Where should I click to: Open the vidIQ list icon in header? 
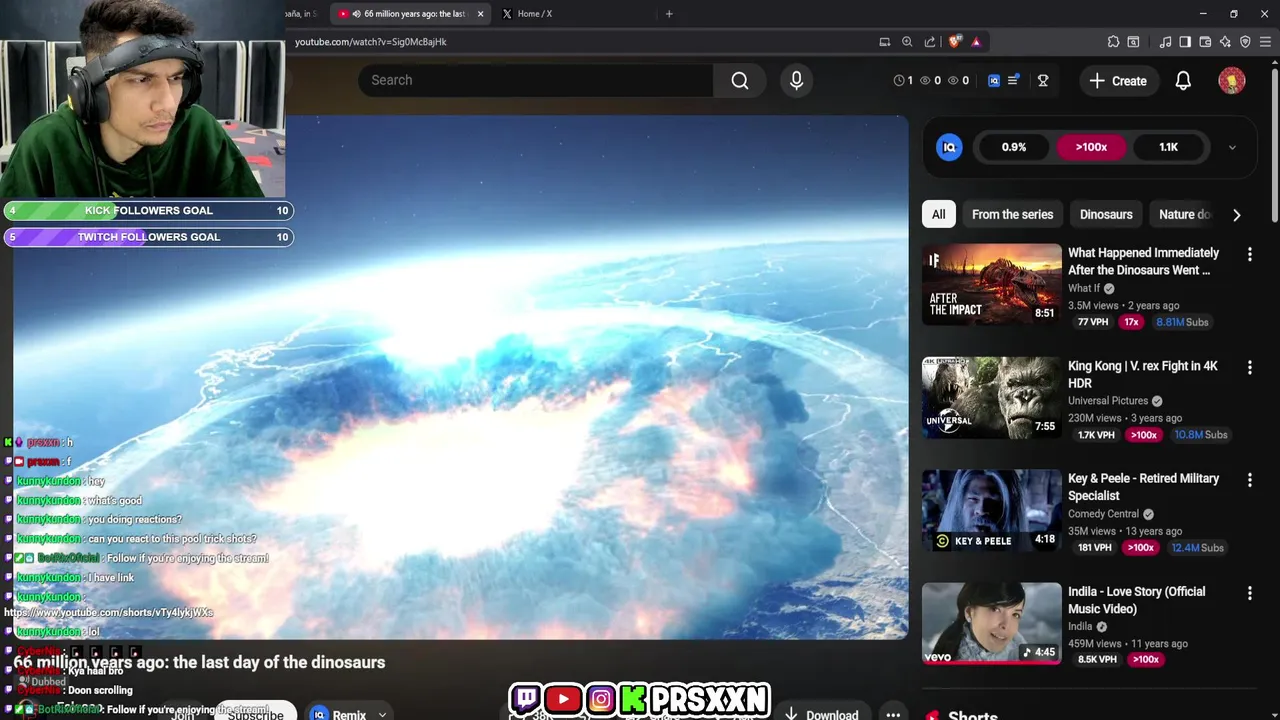[x=1013, y=80]
